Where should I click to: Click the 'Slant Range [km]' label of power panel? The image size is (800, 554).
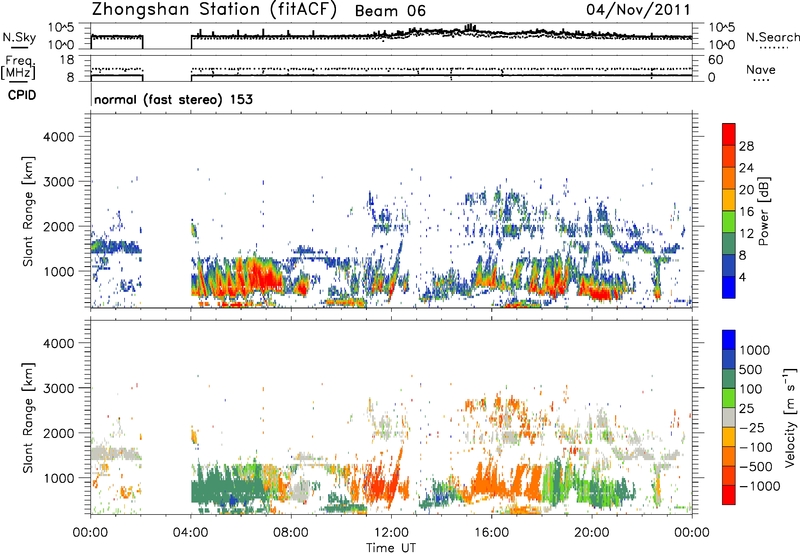pyautogui.click(x=28, y=211)
